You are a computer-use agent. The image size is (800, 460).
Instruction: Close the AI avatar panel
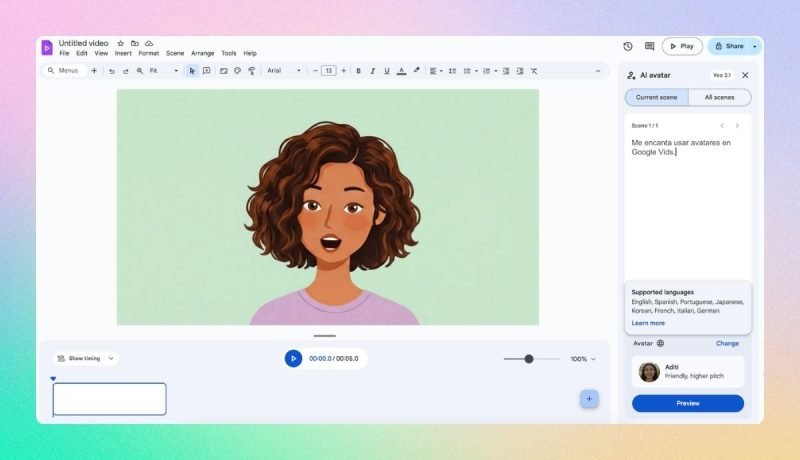745,75
